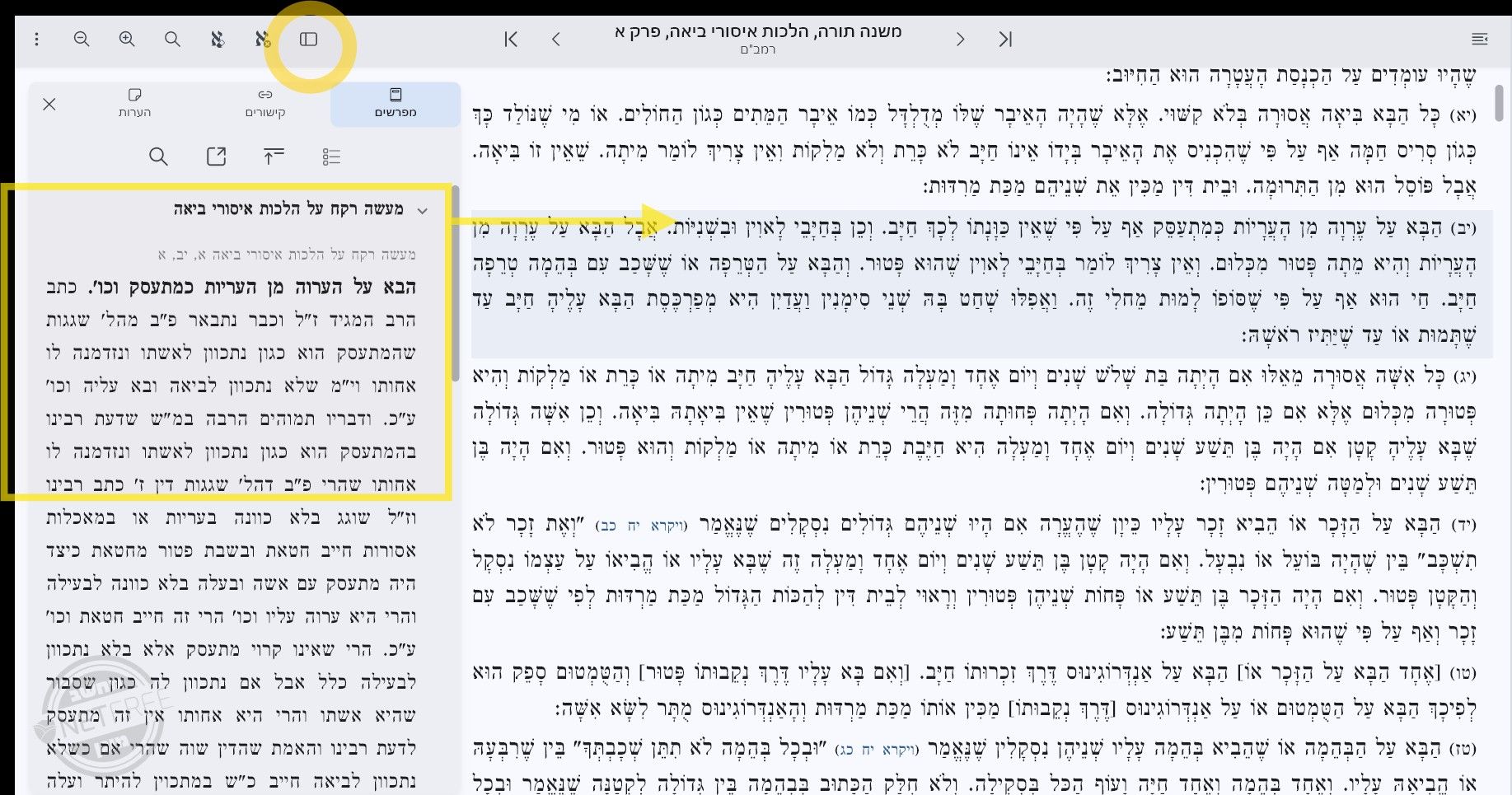Switch to the קישורים links tab
The height and width of the screenshot is (795, 1512).
(265, 105)
